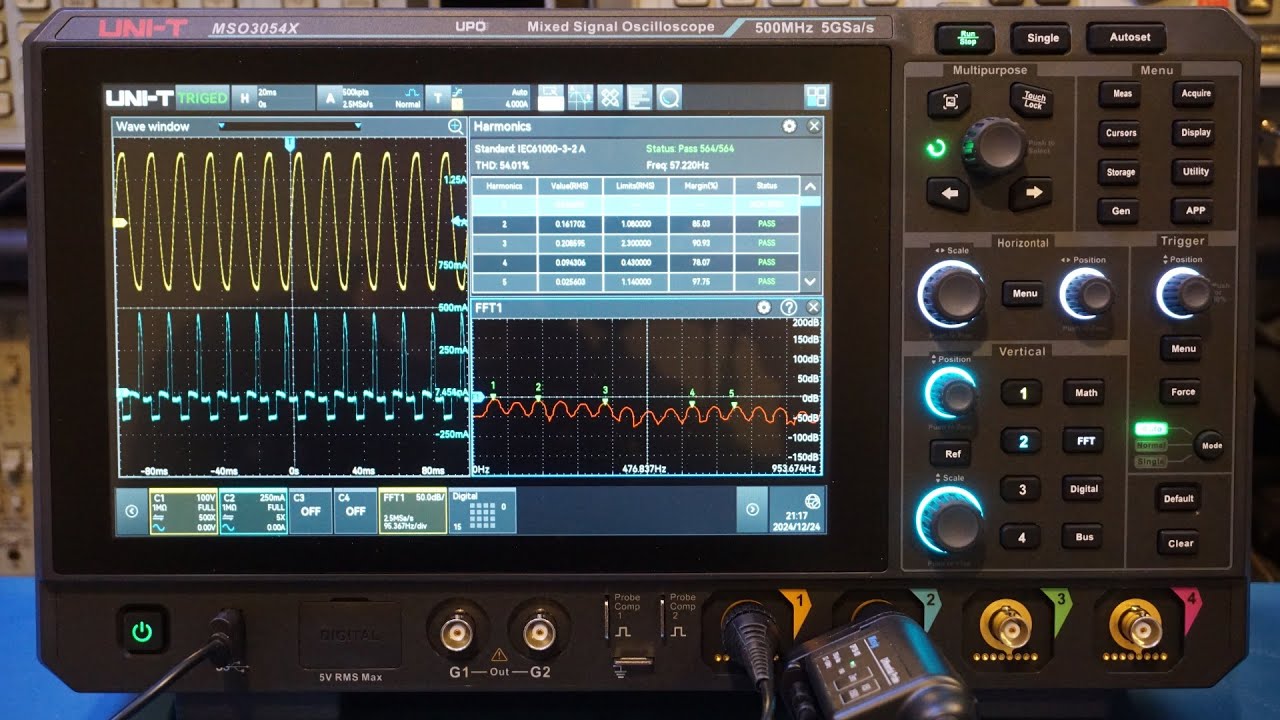The width and height of the screenshot is (1280, 720).
Task: Tap the list-style icon in top toolbar
Action: pos(640,97)
